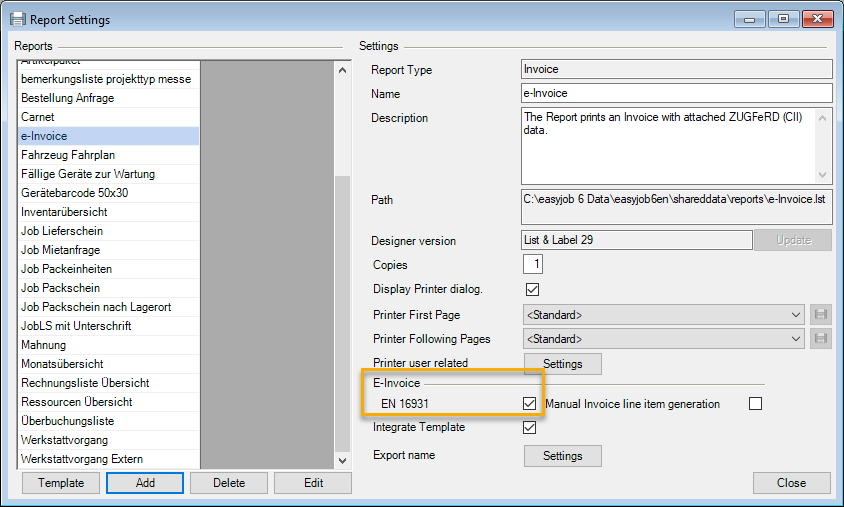Close the Report Settings dialog with Close button
This screenshot has height=507, width=844.
[791, 483]
